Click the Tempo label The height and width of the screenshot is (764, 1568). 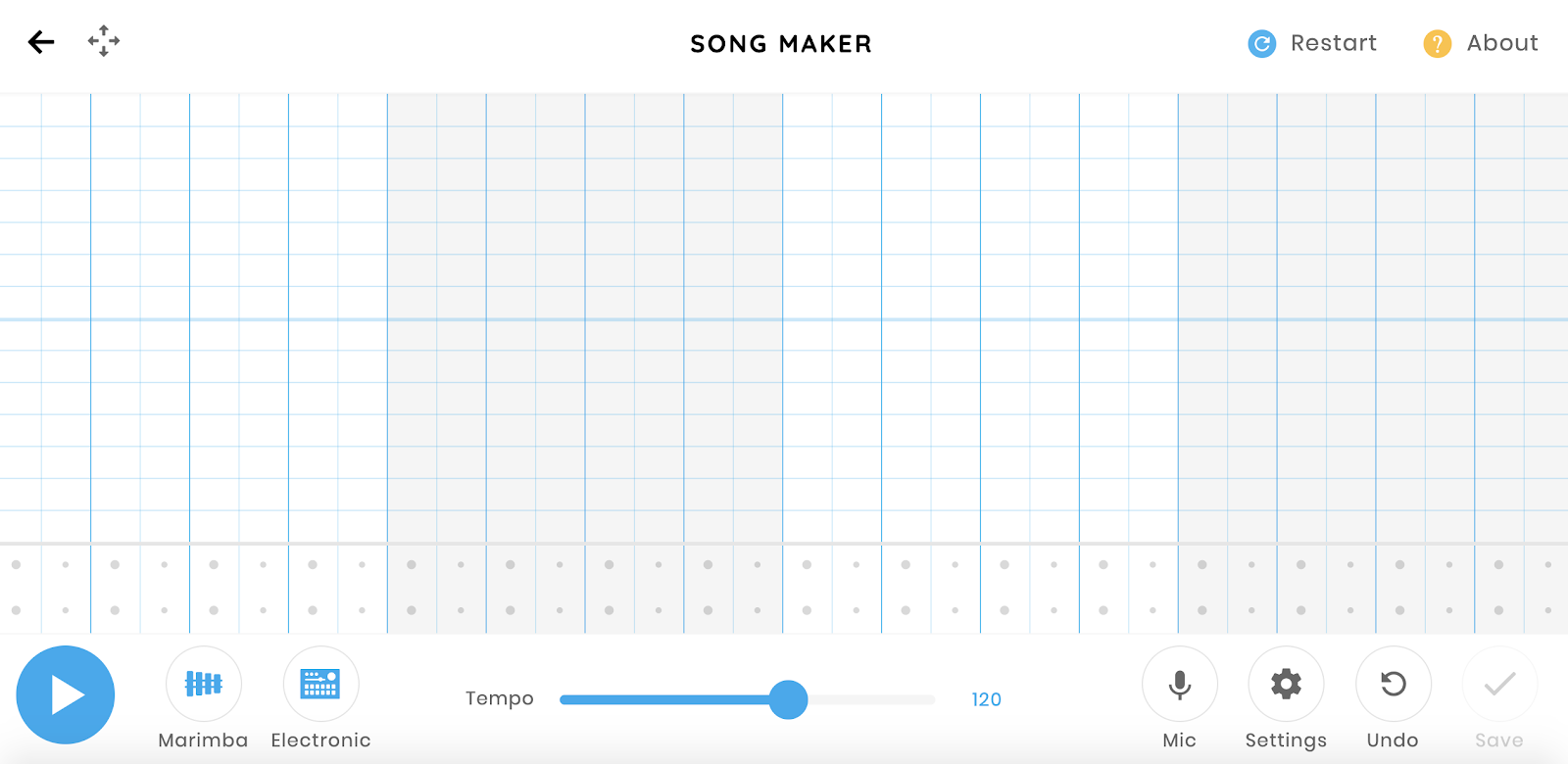point(500,698)
